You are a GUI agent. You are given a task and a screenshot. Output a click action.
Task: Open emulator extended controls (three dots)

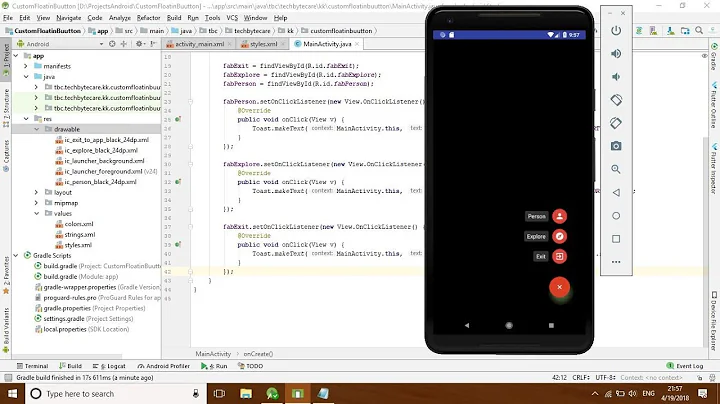point(616,262)
